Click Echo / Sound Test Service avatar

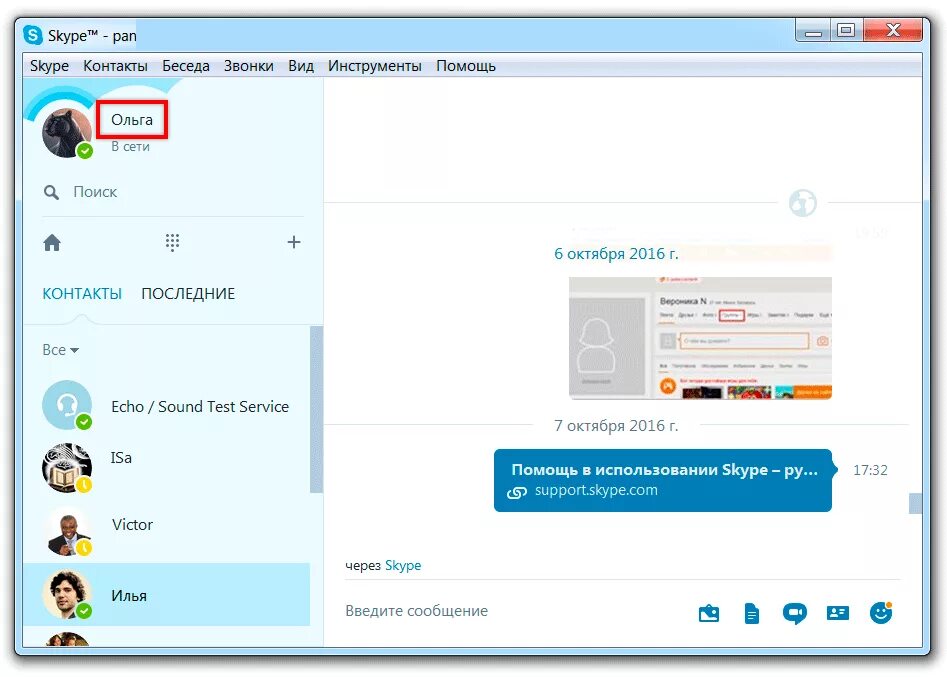coord(66,405)
